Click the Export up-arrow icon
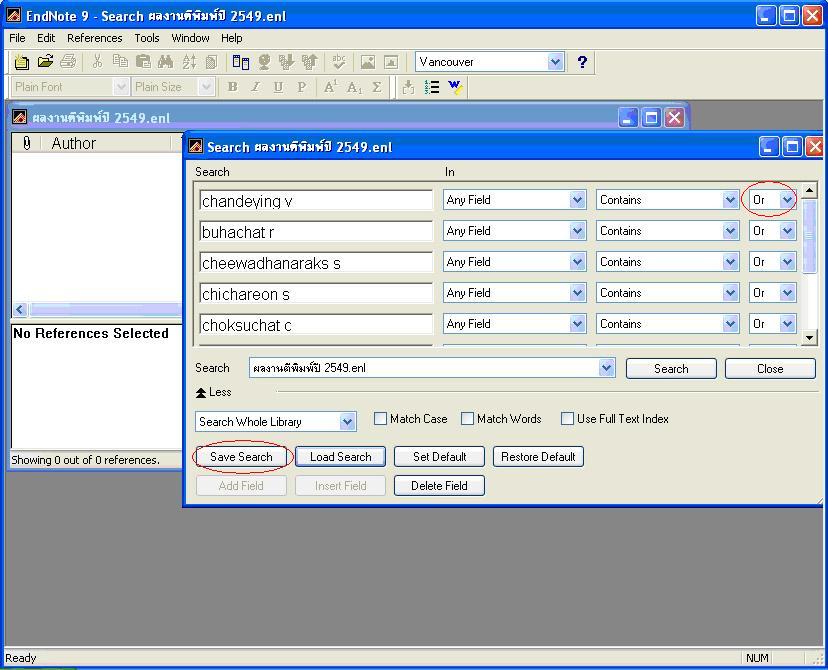Viewport: 828px width, 670px height. (310, 62)
